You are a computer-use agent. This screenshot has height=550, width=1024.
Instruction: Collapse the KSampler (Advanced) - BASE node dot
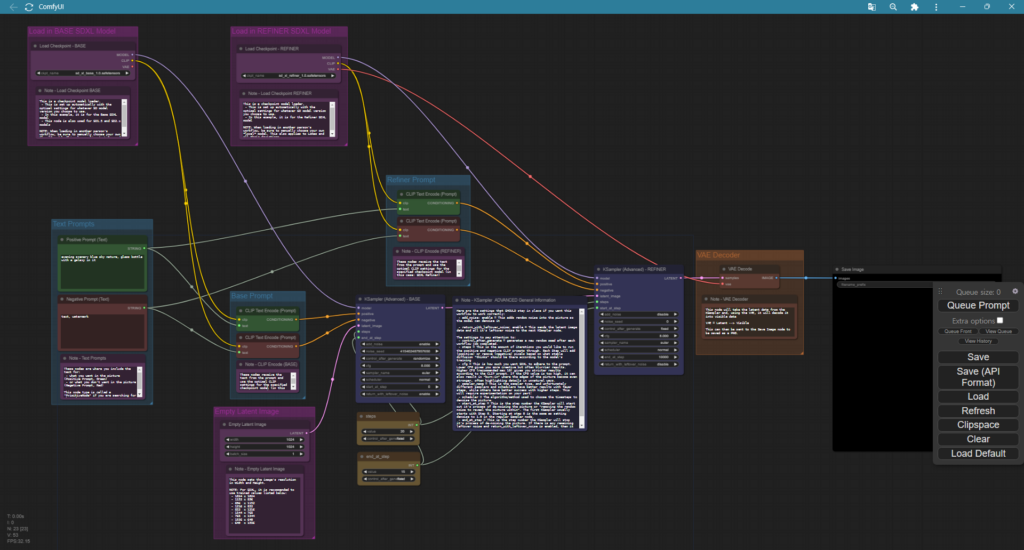pos(360,299)
